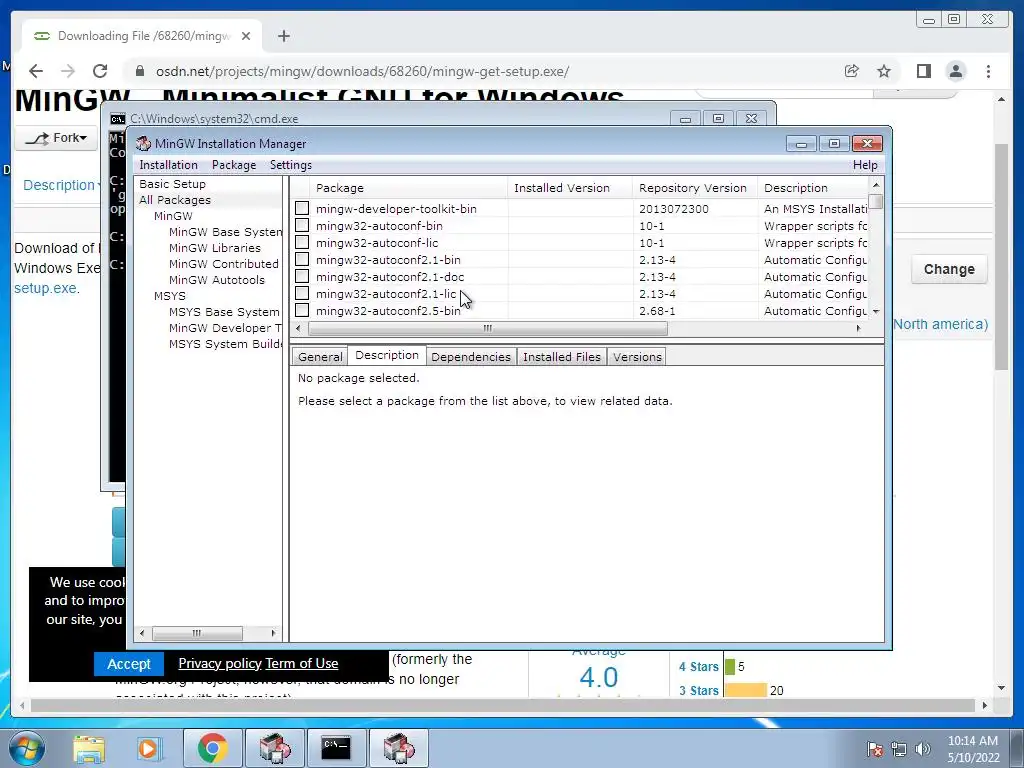1024x768 pixels.
Task: Open the 4 Stars rating link
Action: click(x=699, y=667)
